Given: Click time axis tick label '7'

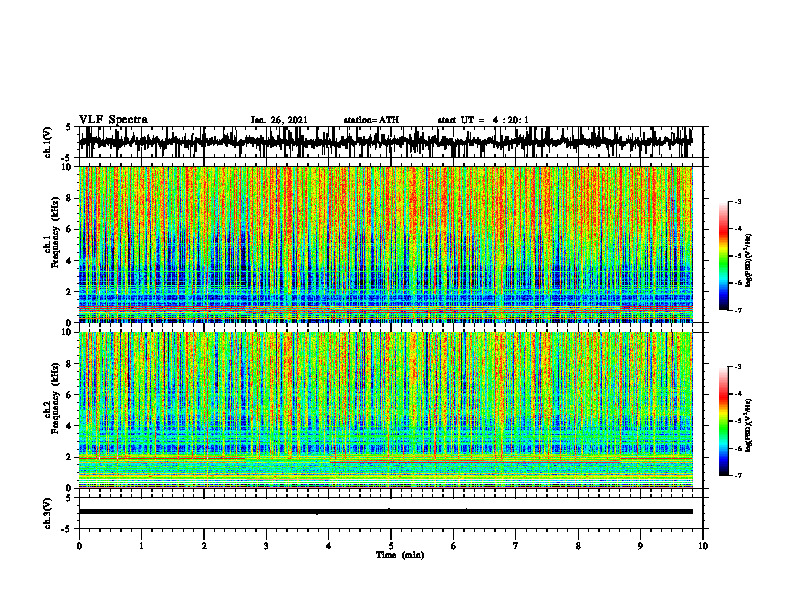Looking at the screenshot, I should (x=516, y=546).
